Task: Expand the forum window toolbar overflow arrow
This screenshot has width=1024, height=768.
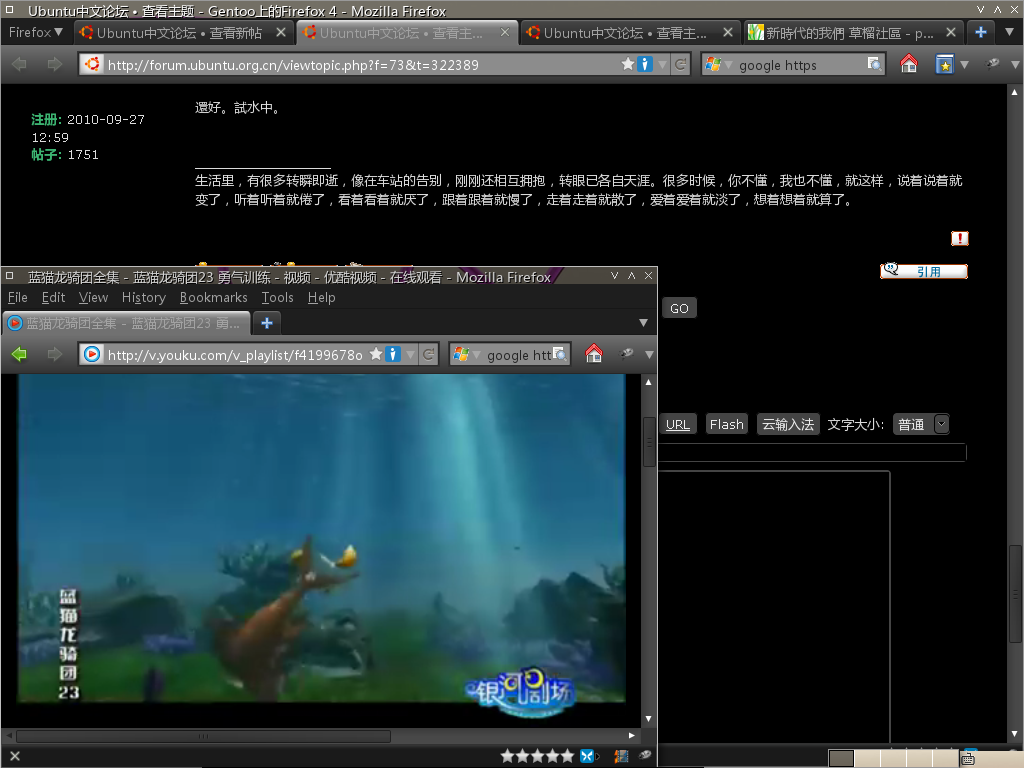Action: (x=1015, y=65)
